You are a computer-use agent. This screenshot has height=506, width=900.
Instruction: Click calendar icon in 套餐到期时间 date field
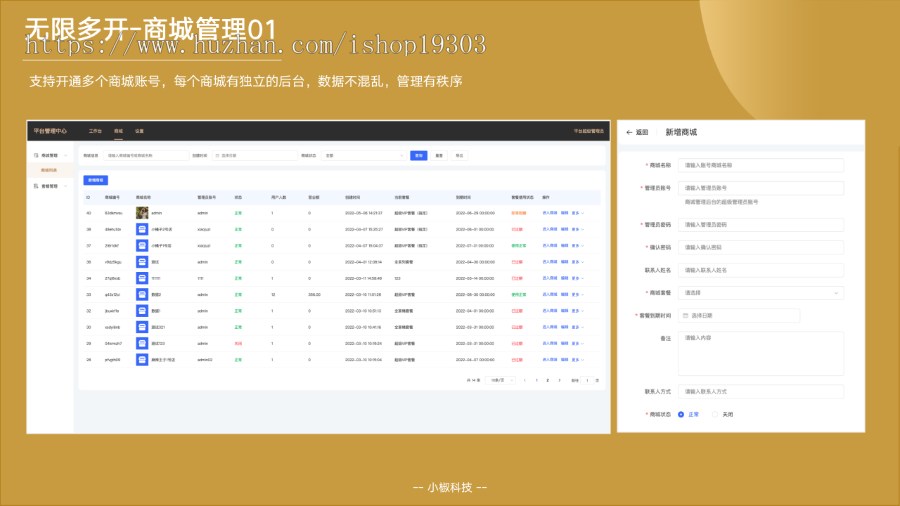685,316
